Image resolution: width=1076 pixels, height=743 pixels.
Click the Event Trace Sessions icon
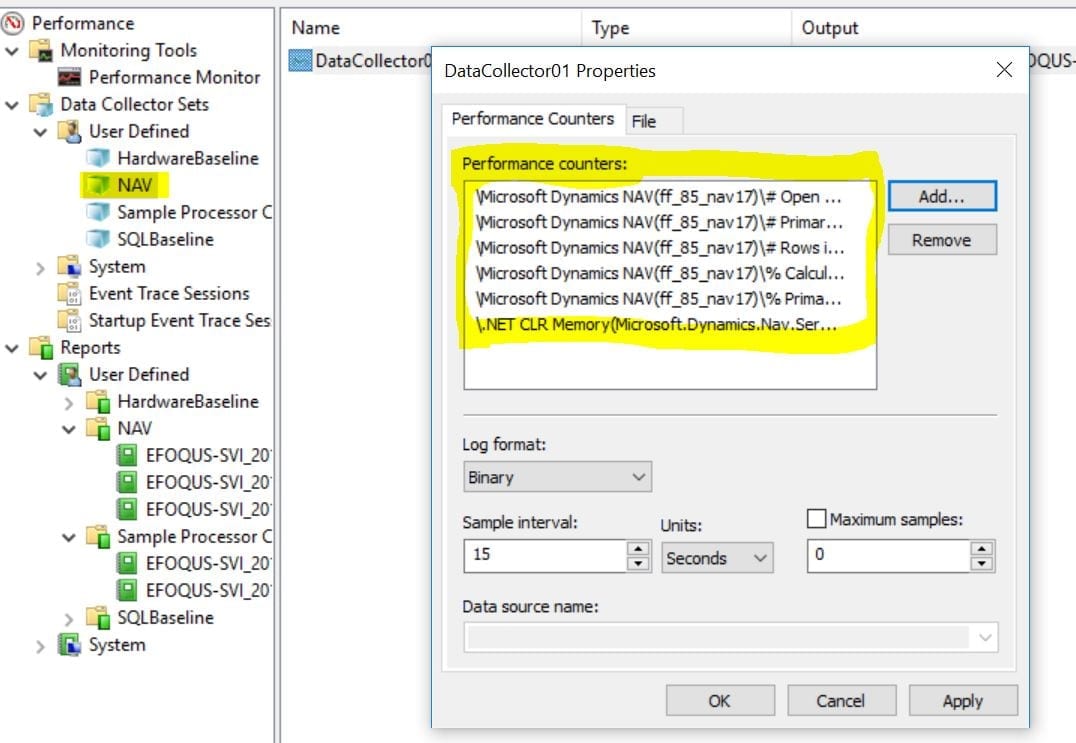(69, 294)
